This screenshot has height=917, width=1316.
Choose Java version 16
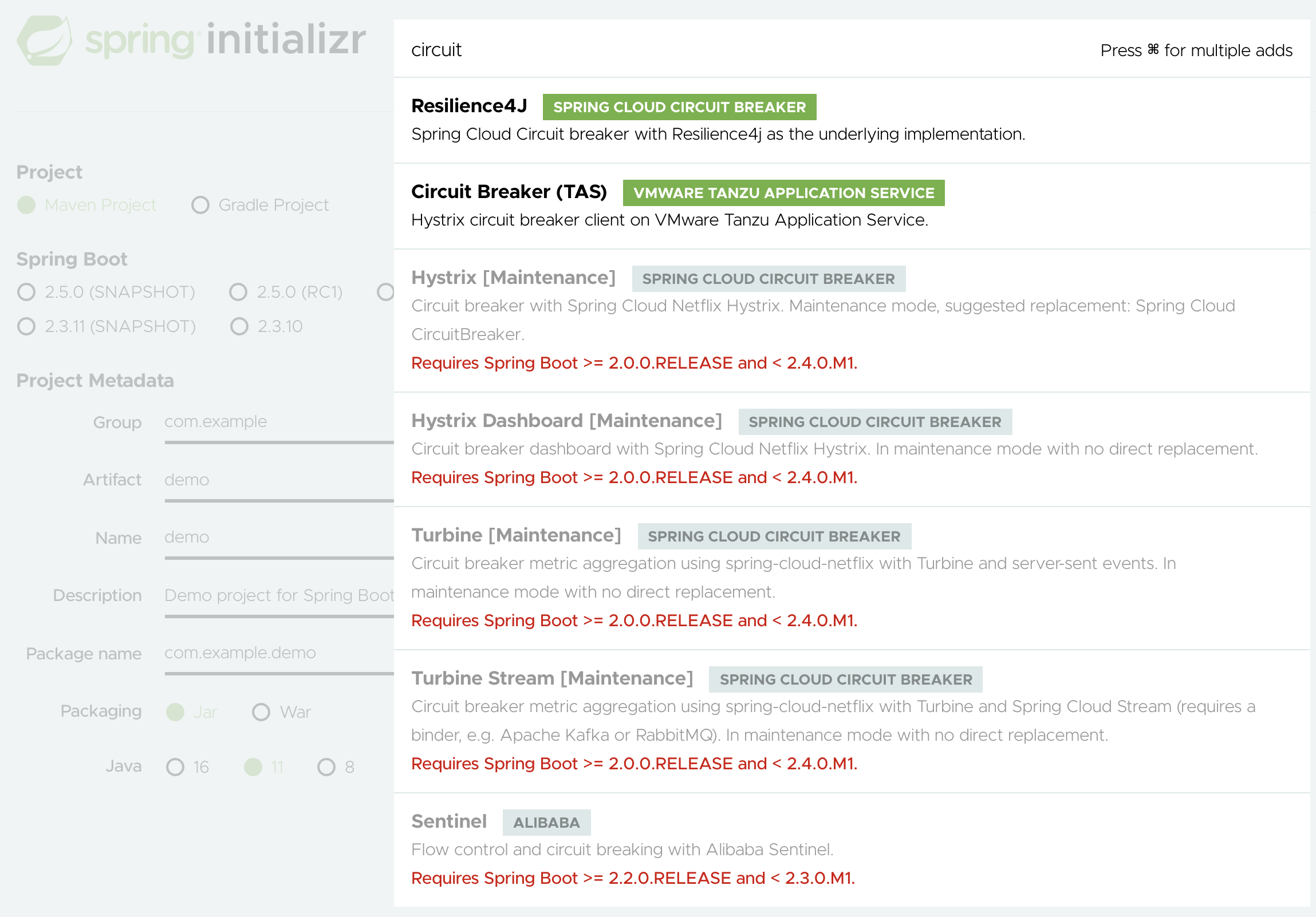point(175,767)
